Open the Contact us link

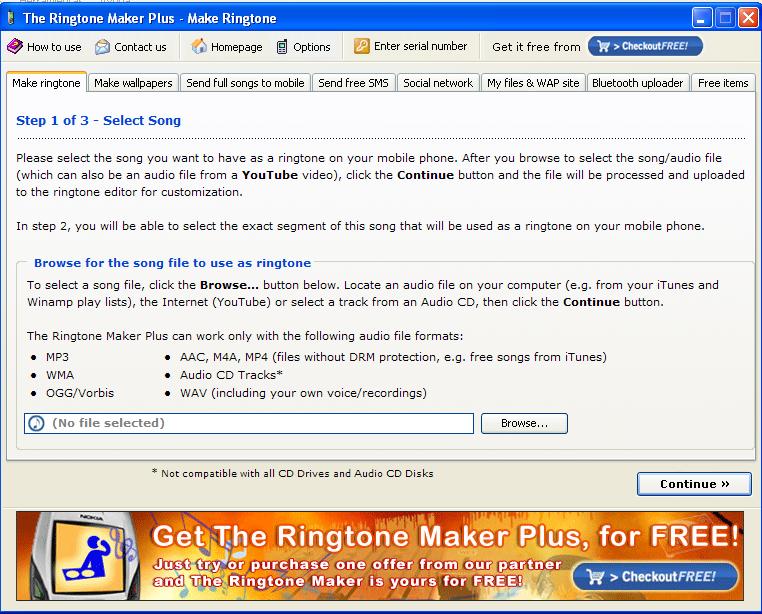click(131, 47)
